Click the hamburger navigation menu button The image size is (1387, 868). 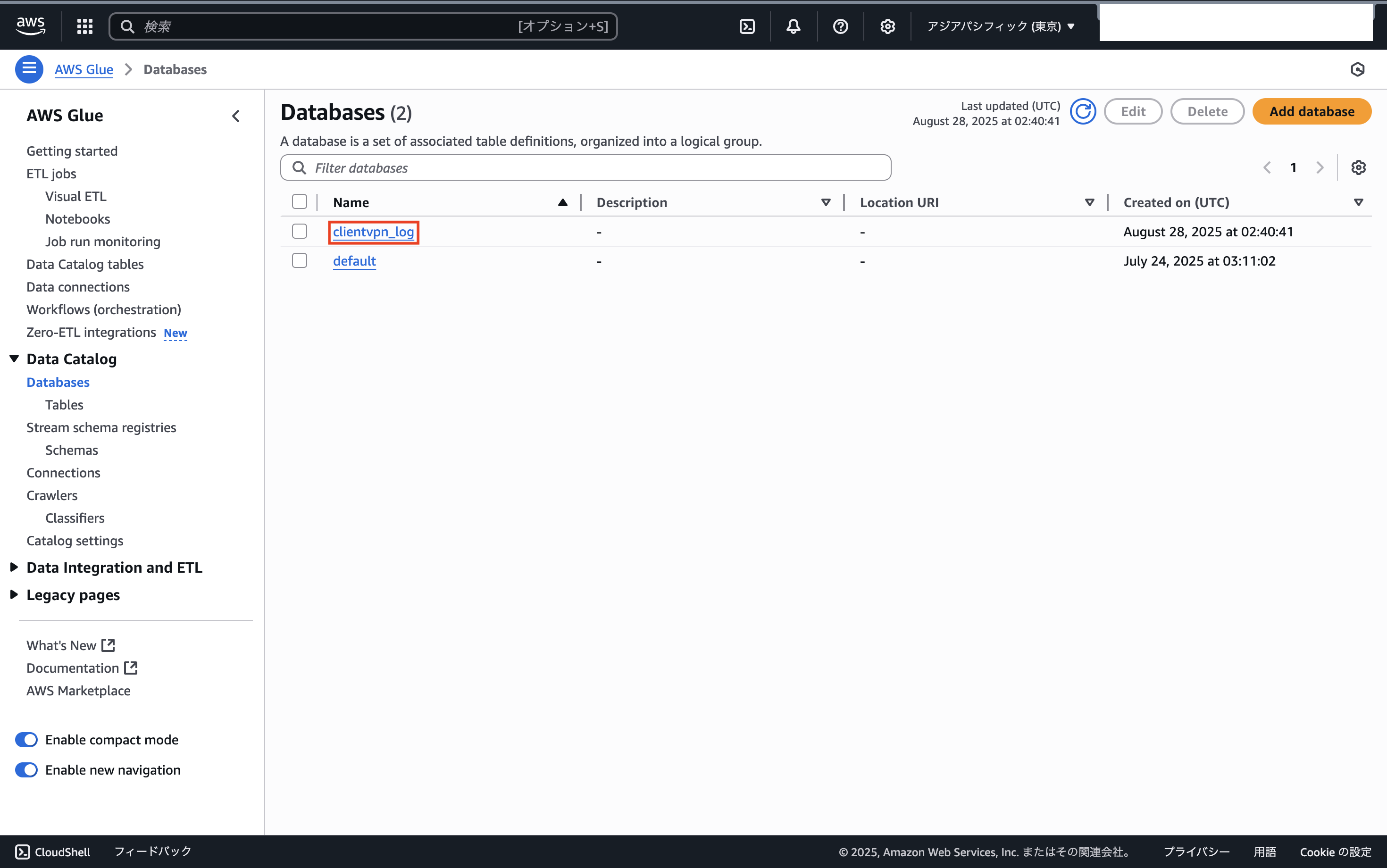(x=29, y=69)
